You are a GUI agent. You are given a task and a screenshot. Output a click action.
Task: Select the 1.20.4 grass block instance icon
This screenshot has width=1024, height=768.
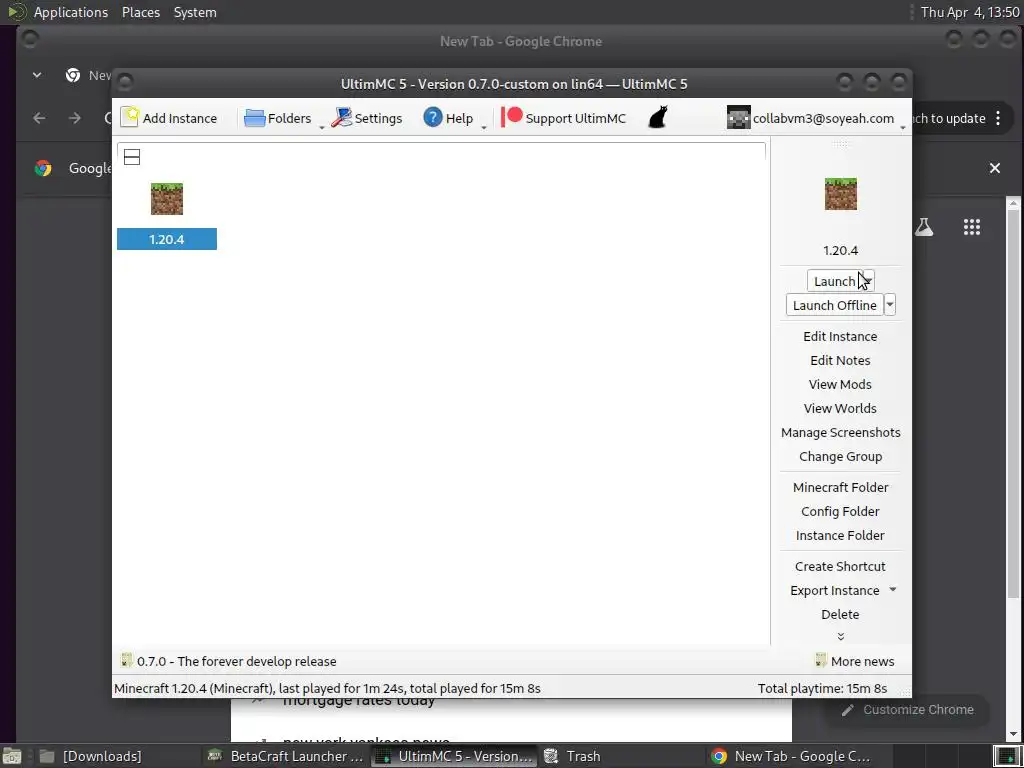pyautogui.click(x=167, y=199)
